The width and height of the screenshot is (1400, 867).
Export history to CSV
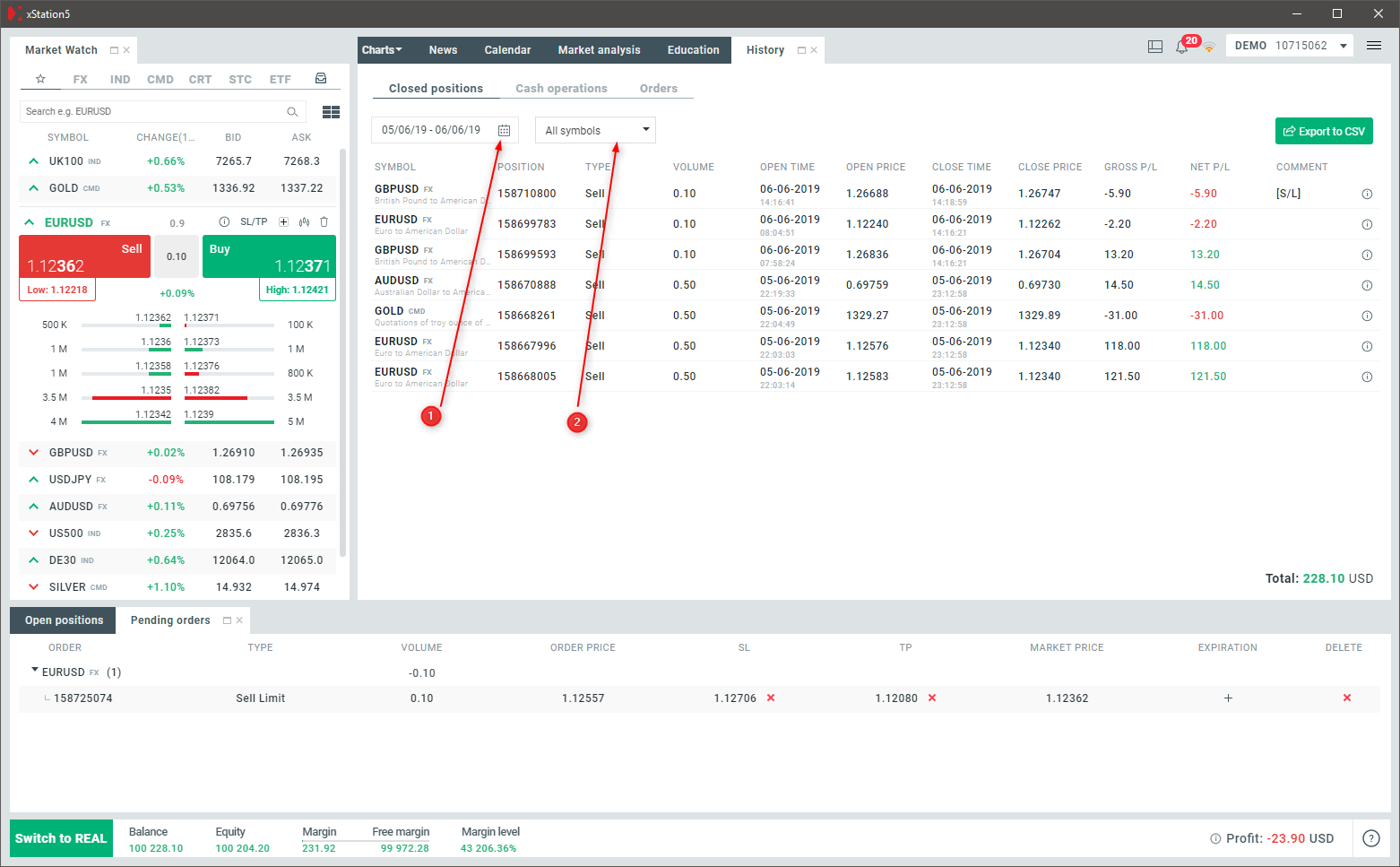pyautogui.click(x=1324, y=131)
